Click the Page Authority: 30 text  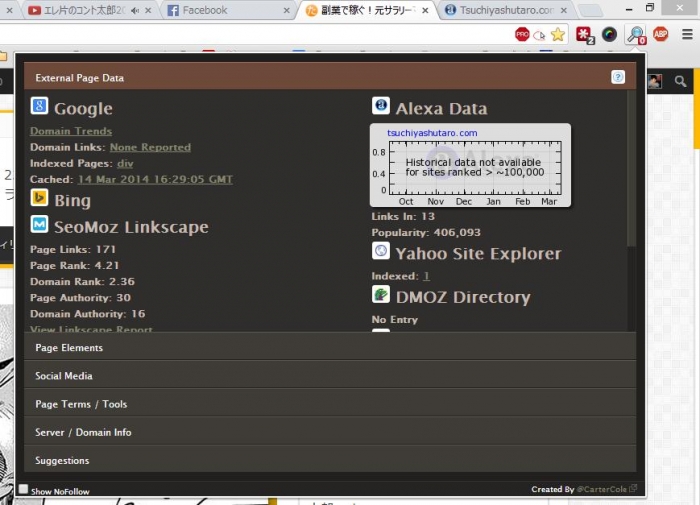tap(80, 297)
